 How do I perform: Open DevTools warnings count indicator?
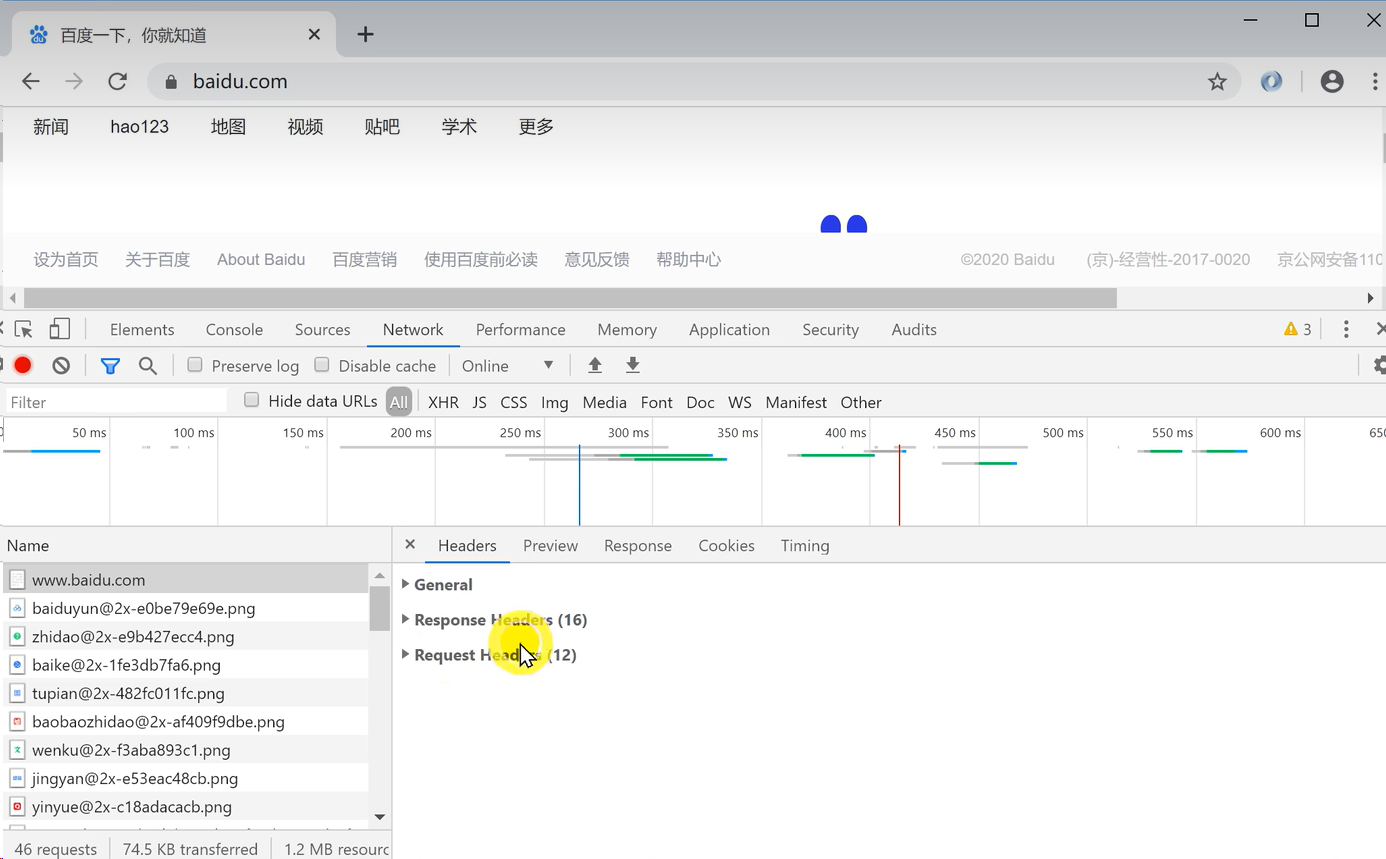(1298, 329)
